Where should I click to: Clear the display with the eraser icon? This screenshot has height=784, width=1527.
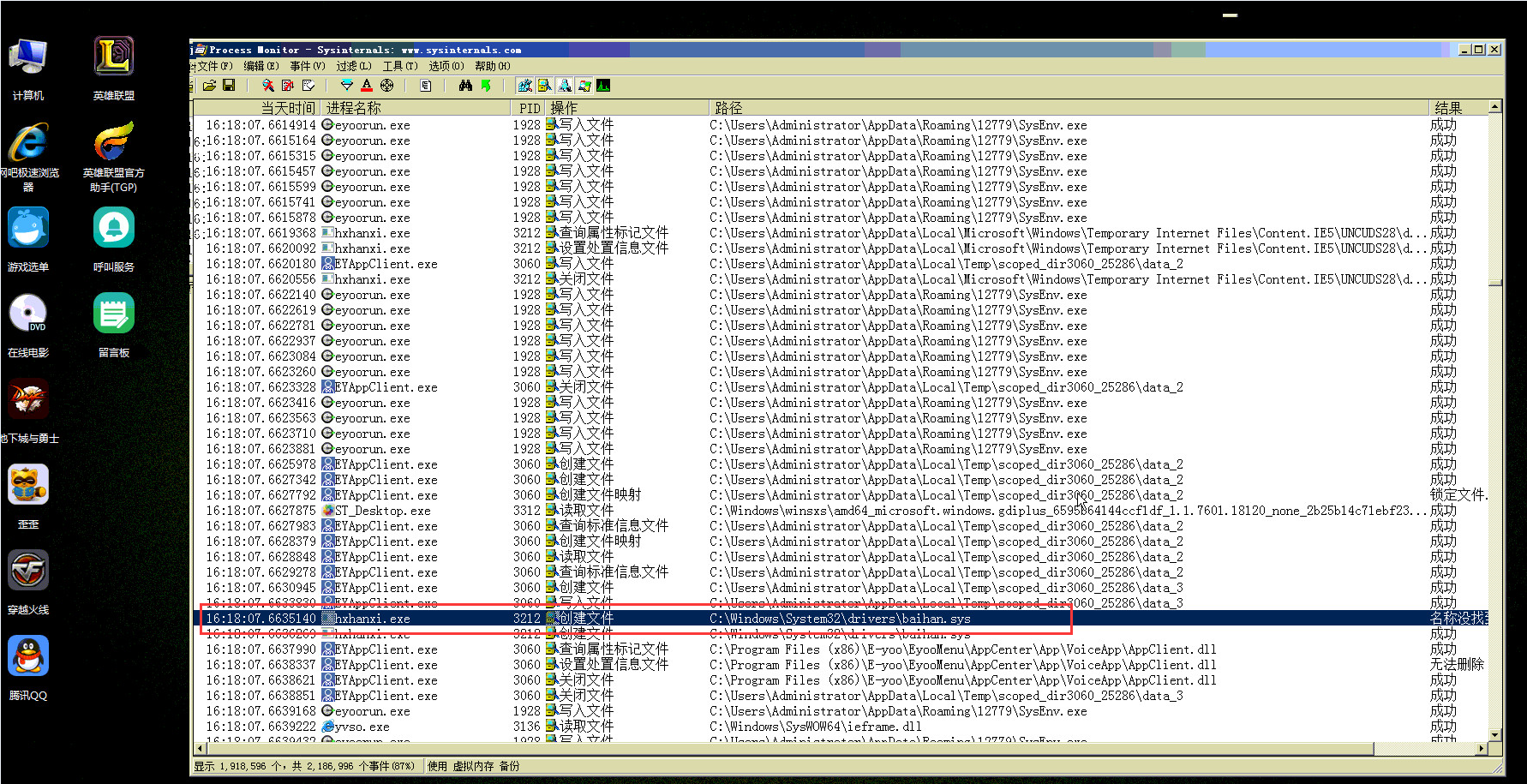click(x=308, y=86)
